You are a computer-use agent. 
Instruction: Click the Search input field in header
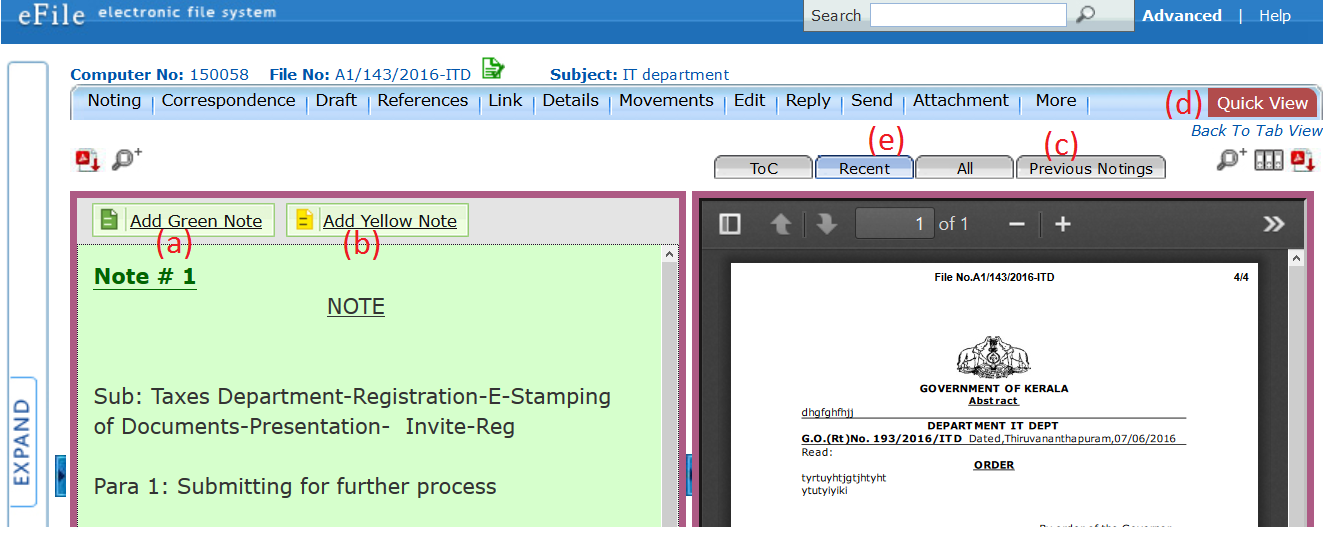click(x=967, y=15)
